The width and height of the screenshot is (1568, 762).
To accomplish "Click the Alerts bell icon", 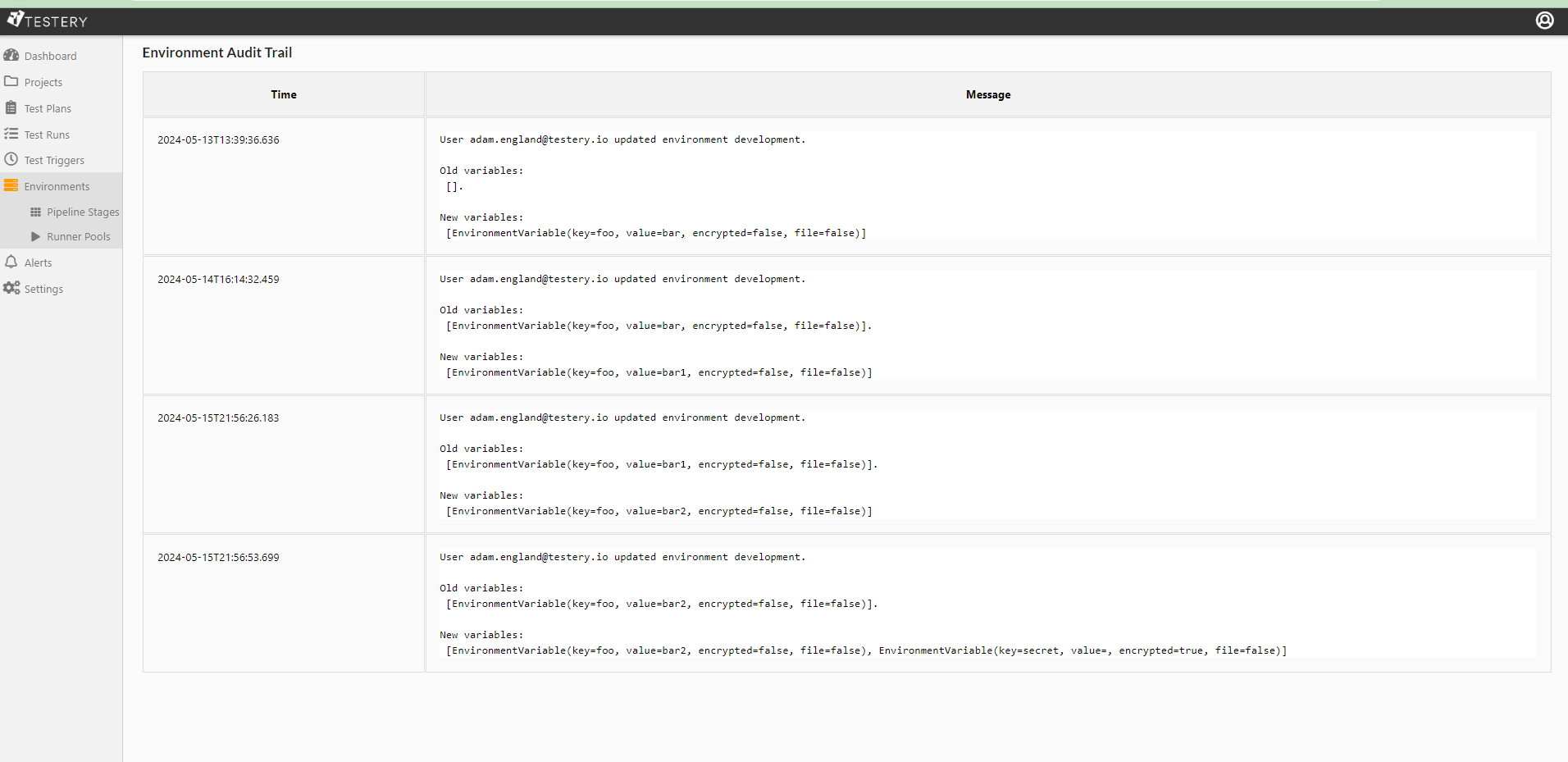I will (x=11, y=262).
